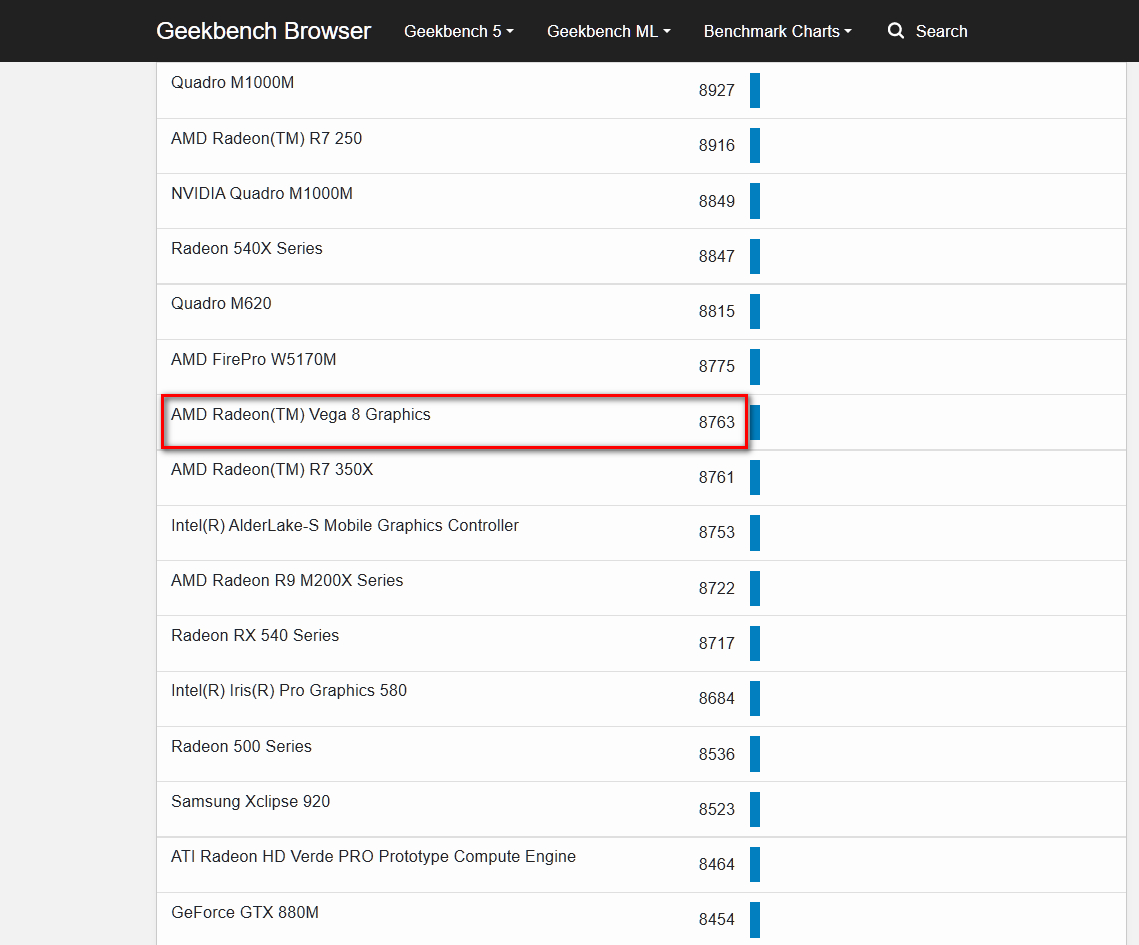
Task: Open AMD FirePro W5170M entry
Action: coord(253,360)
